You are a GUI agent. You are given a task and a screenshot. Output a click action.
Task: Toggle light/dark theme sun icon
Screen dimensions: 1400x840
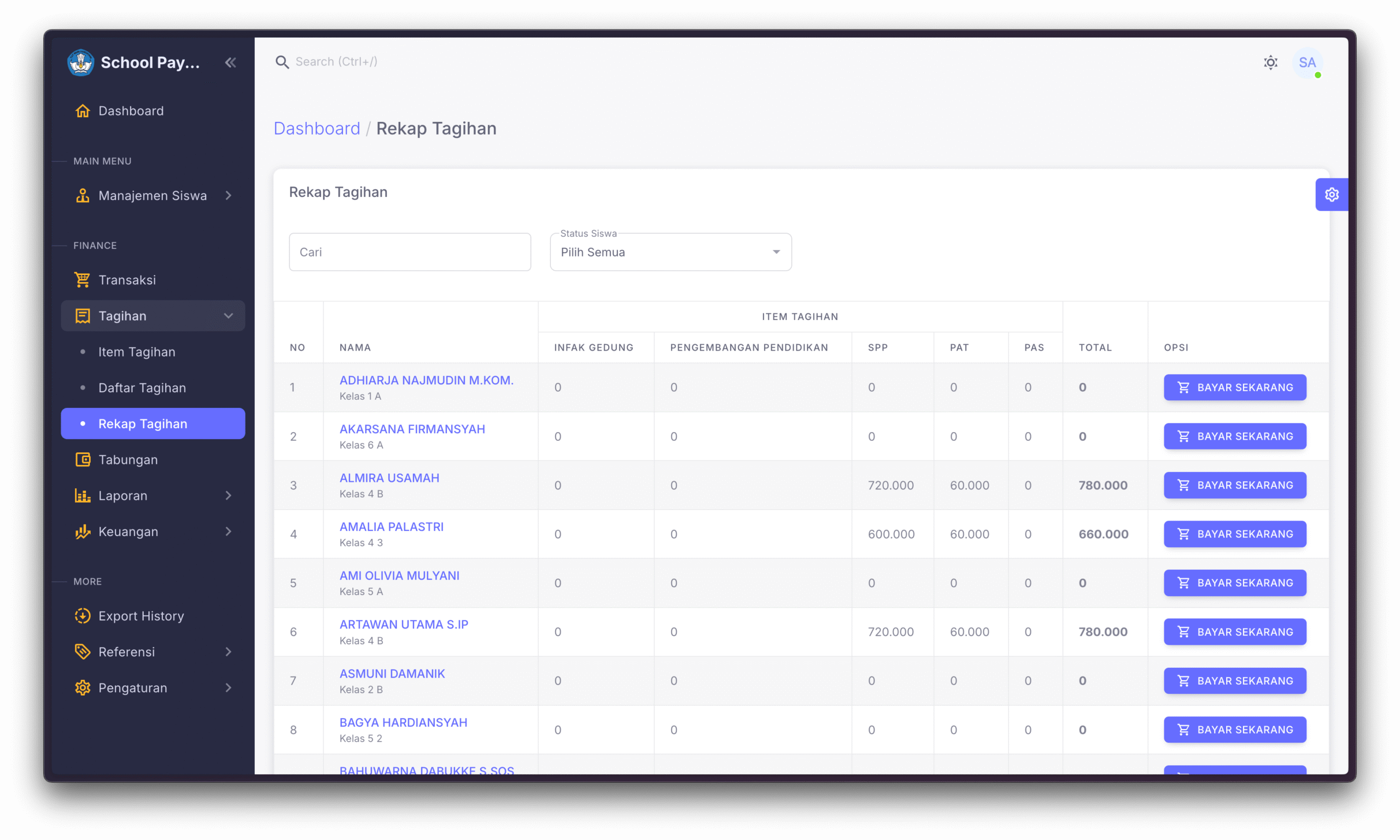click(x=1270, y=62)
